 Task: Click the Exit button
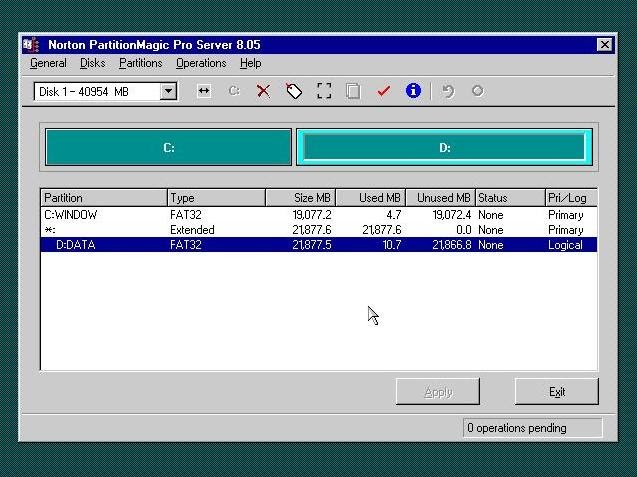557,392
